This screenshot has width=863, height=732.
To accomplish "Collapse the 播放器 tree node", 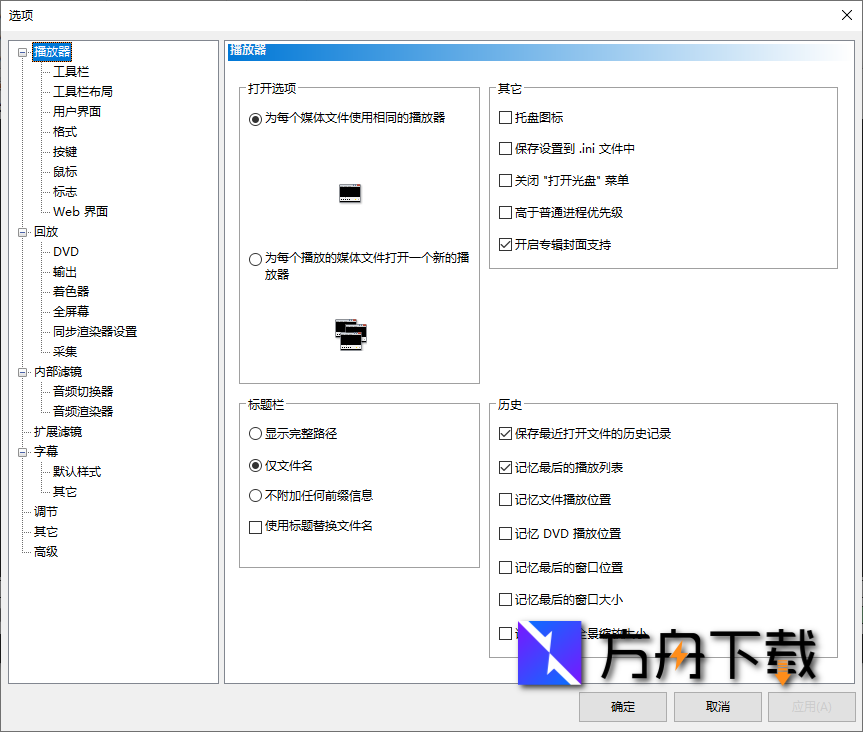I will (x=22, y=51).
